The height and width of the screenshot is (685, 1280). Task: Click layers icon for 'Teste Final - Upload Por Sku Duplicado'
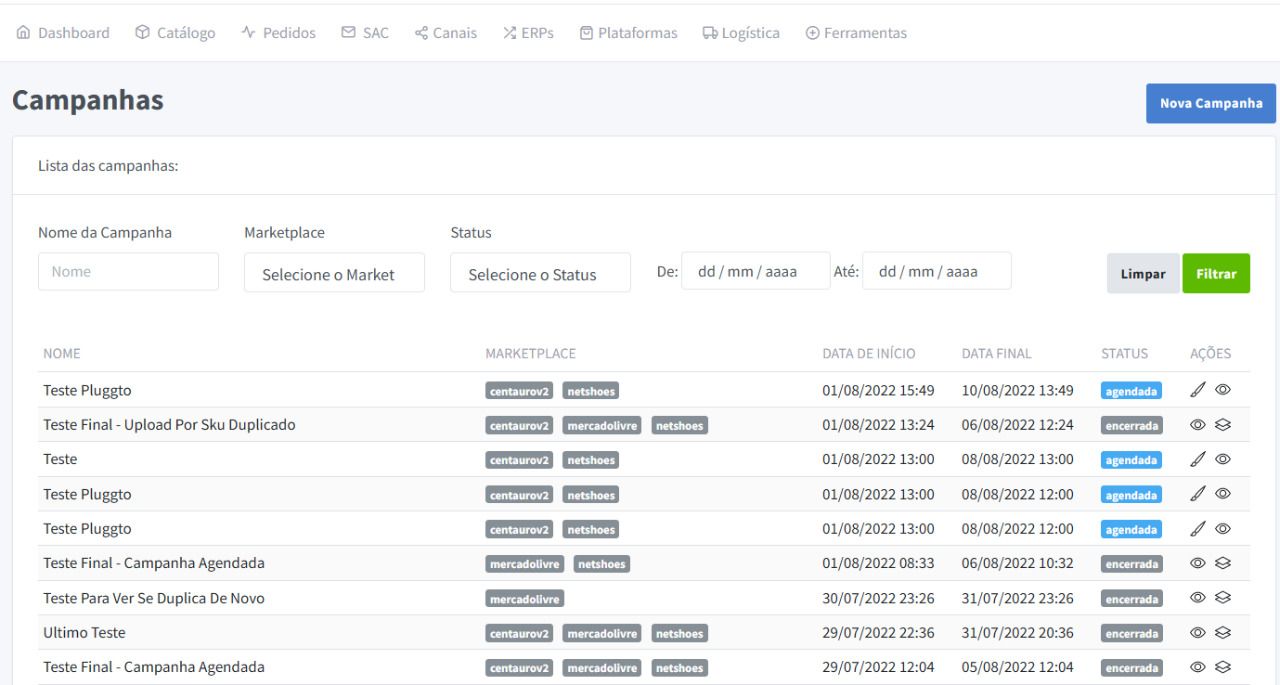click(x=1222, y=425)
